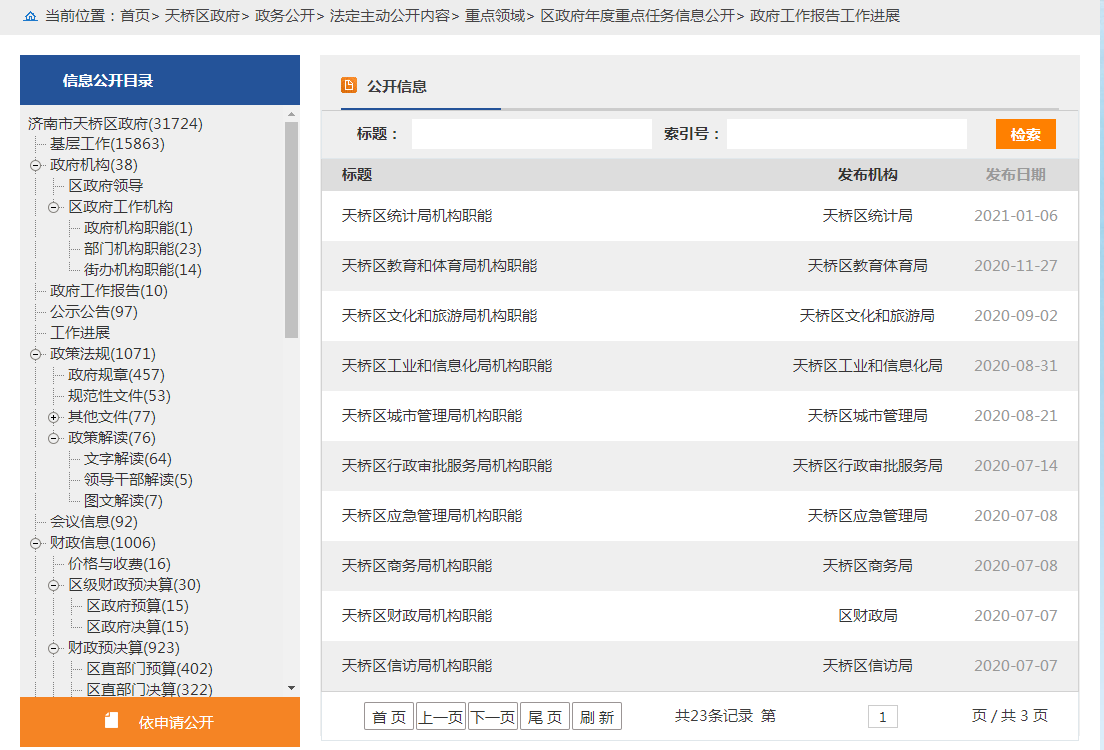The image size is (1104, 750).
Task: Open 法定主动公开内容 breadcrumb link
Action: 389,16
